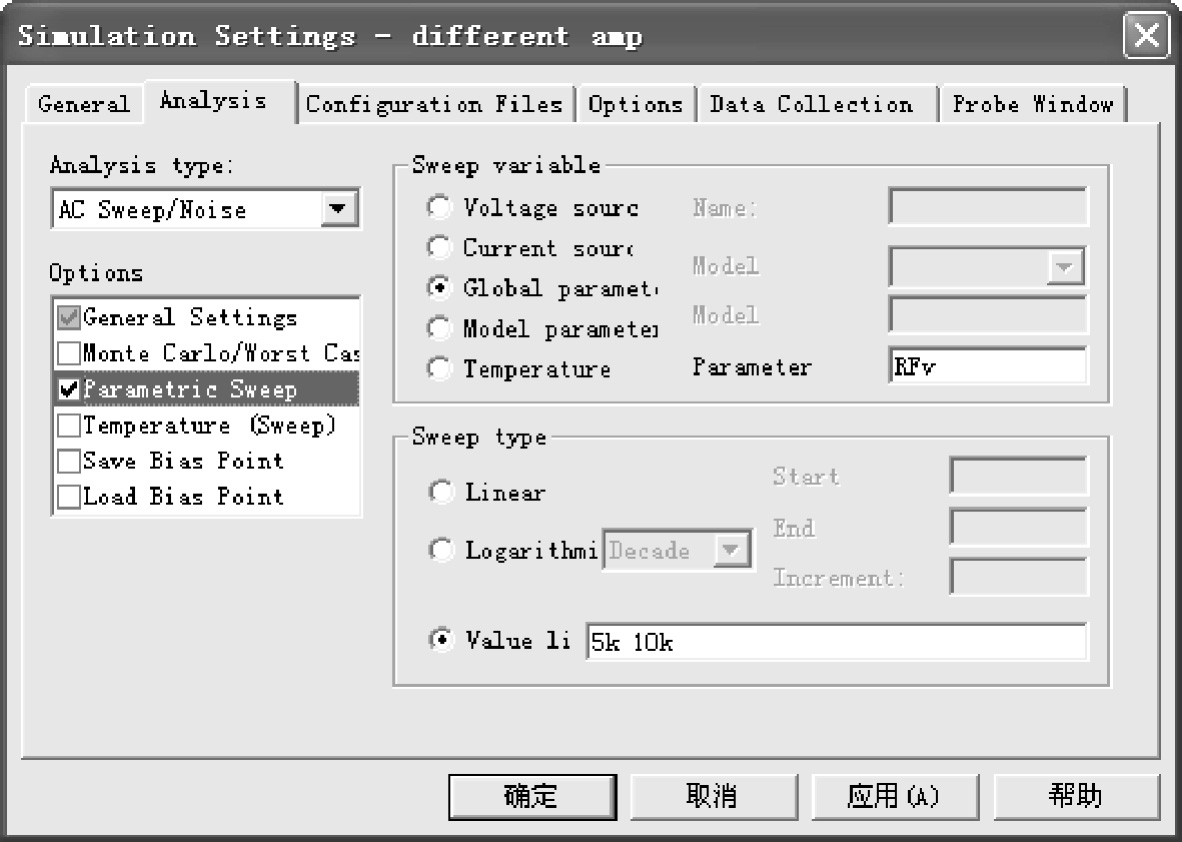Enable Temperature (Sweep) checkbox

pyautogui.click(x=69, y=425)
